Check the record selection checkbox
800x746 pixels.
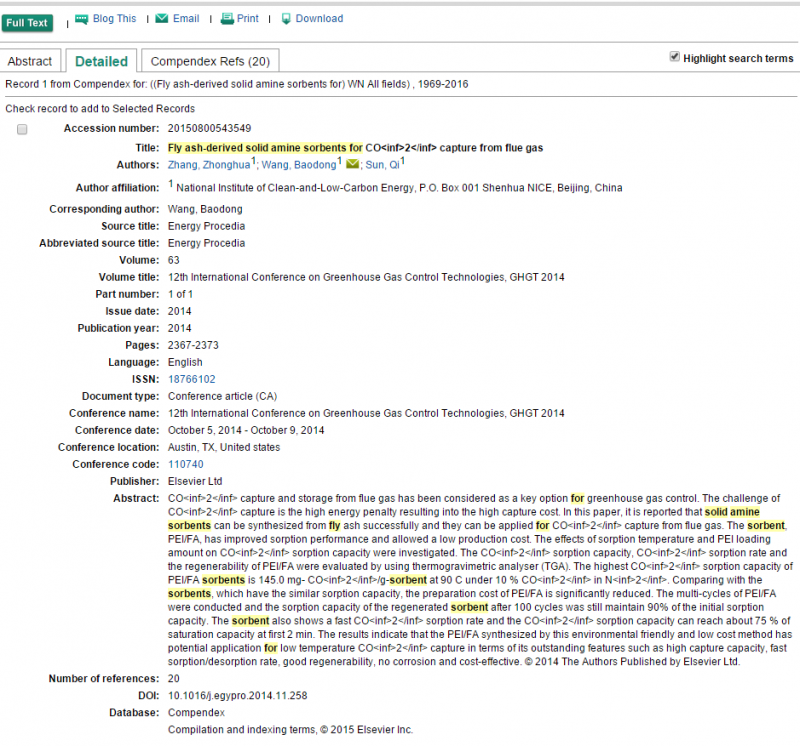pos(22,129)
